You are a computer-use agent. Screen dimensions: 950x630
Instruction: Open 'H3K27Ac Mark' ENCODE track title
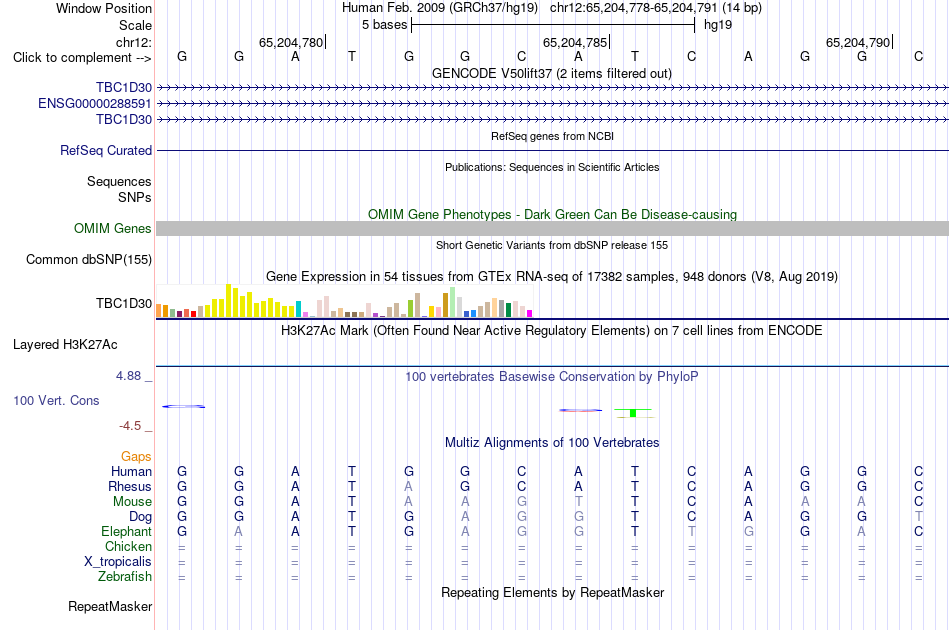[x=551, y=331]
